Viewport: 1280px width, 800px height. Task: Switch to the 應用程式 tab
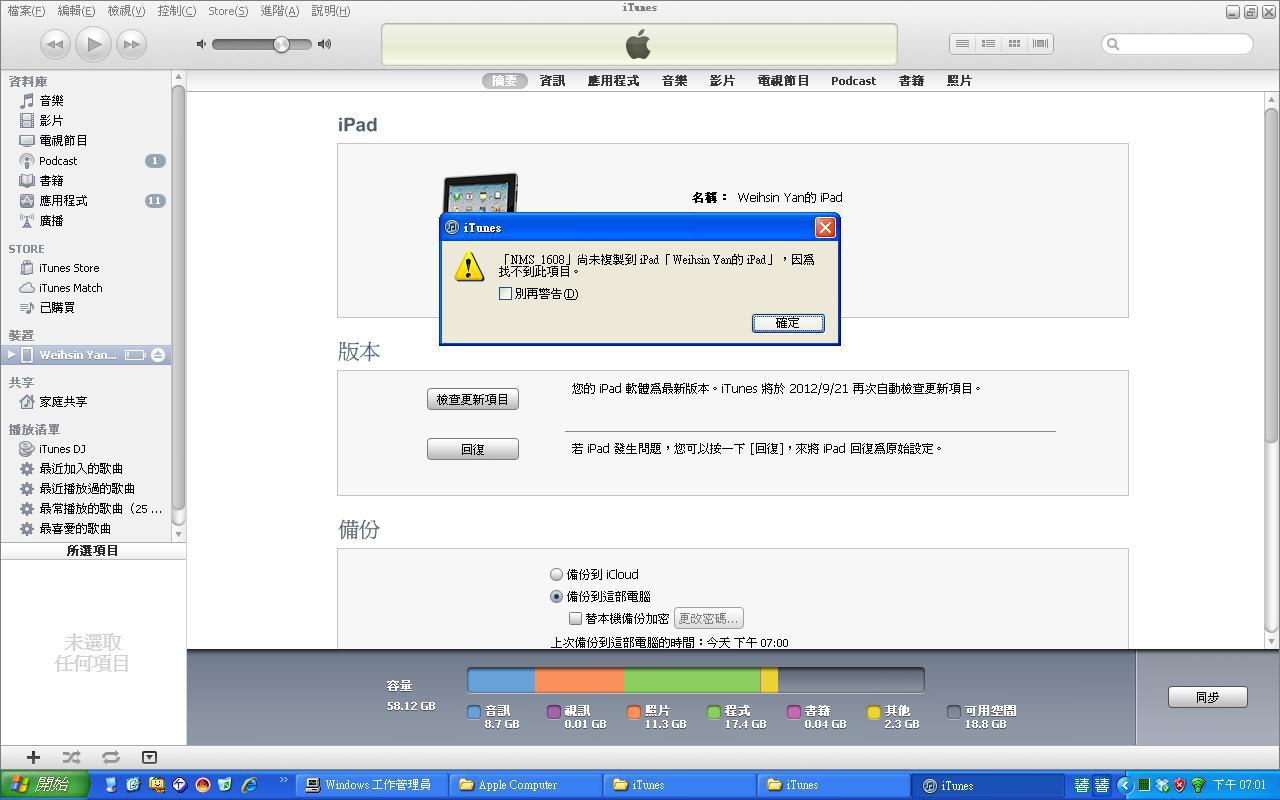click(613, 81)
